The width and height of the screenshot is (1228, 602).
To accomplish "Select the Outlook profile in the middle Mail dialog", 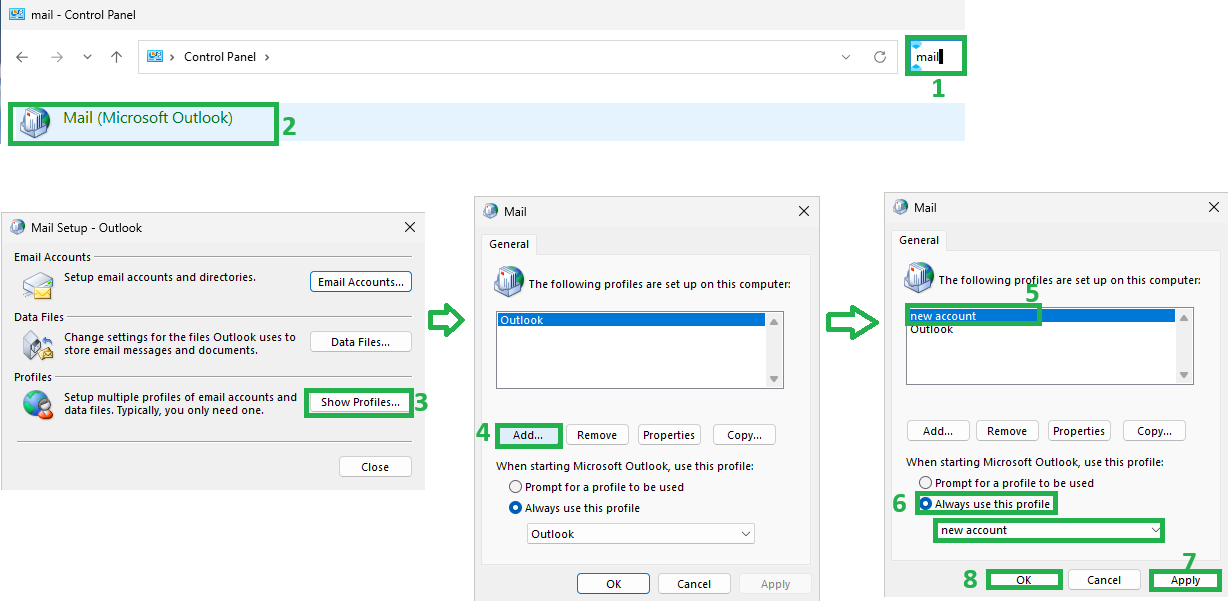I will pos(631,320).
